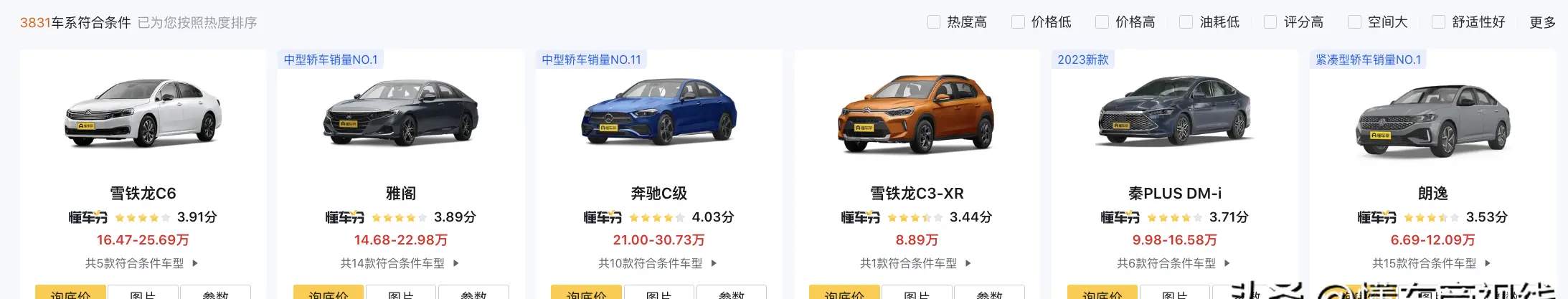Click the star rating for 雪铁龙C3-XR
This screenshot has width=1568, height=299.
pos(915,218)
